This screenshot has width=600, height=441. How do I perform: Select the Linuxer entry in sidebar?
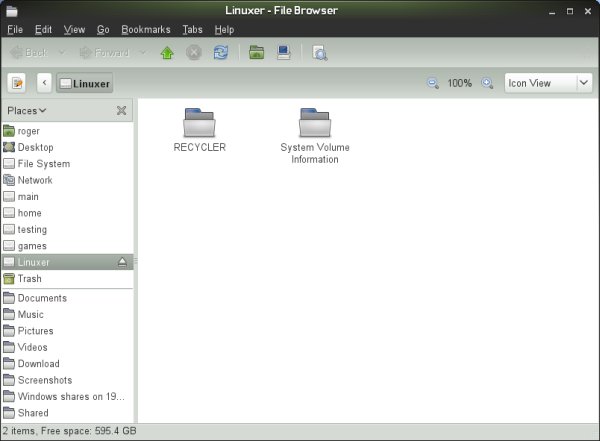67,262
